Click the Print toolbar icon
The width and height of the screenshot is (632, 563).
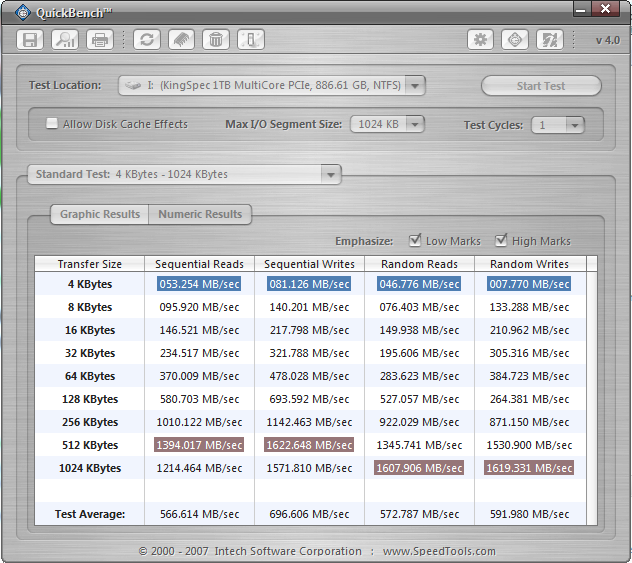tap(99, 40)
